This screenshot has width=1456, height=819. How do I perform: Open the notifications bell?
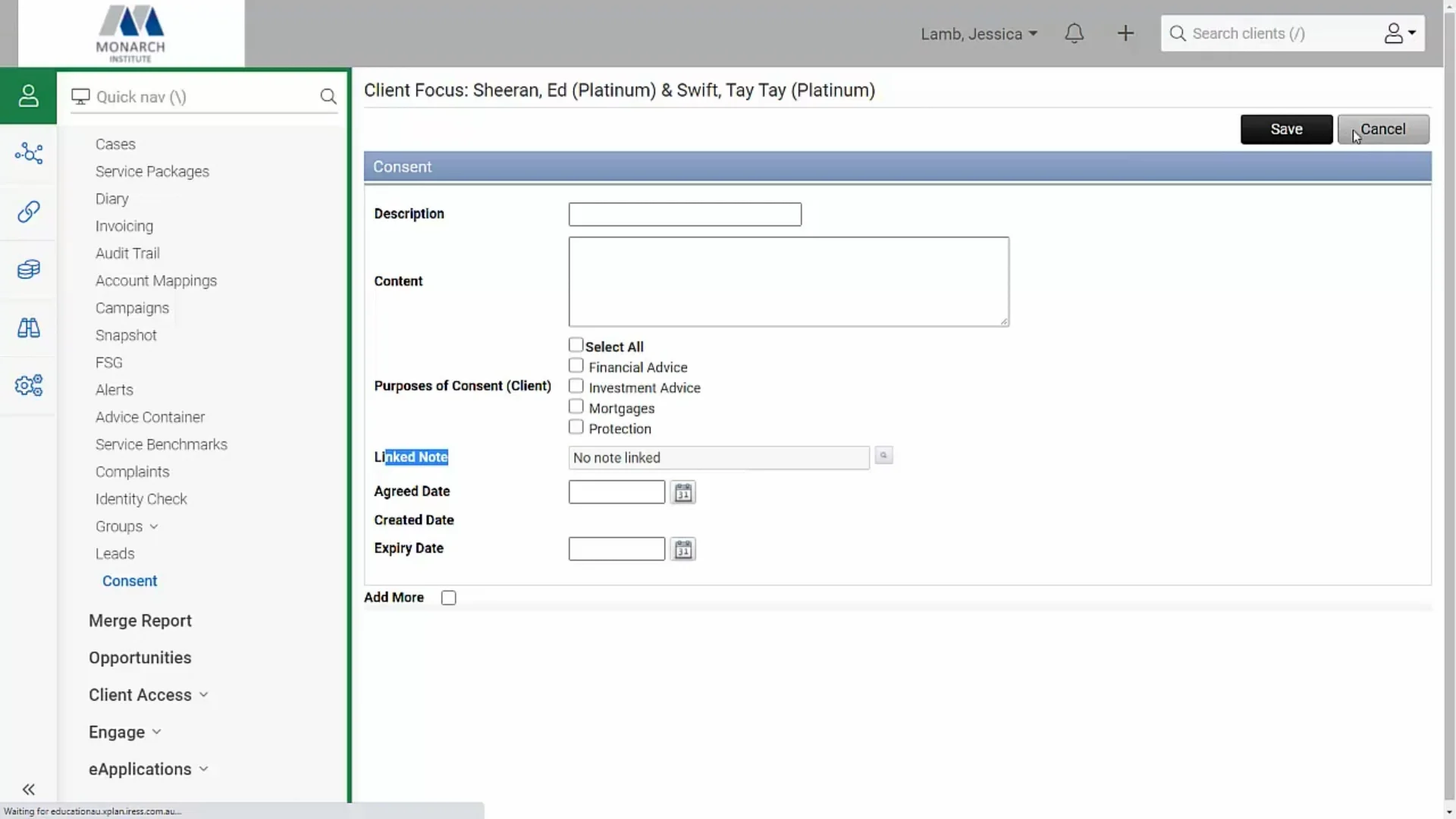[x=1074, y=33]
